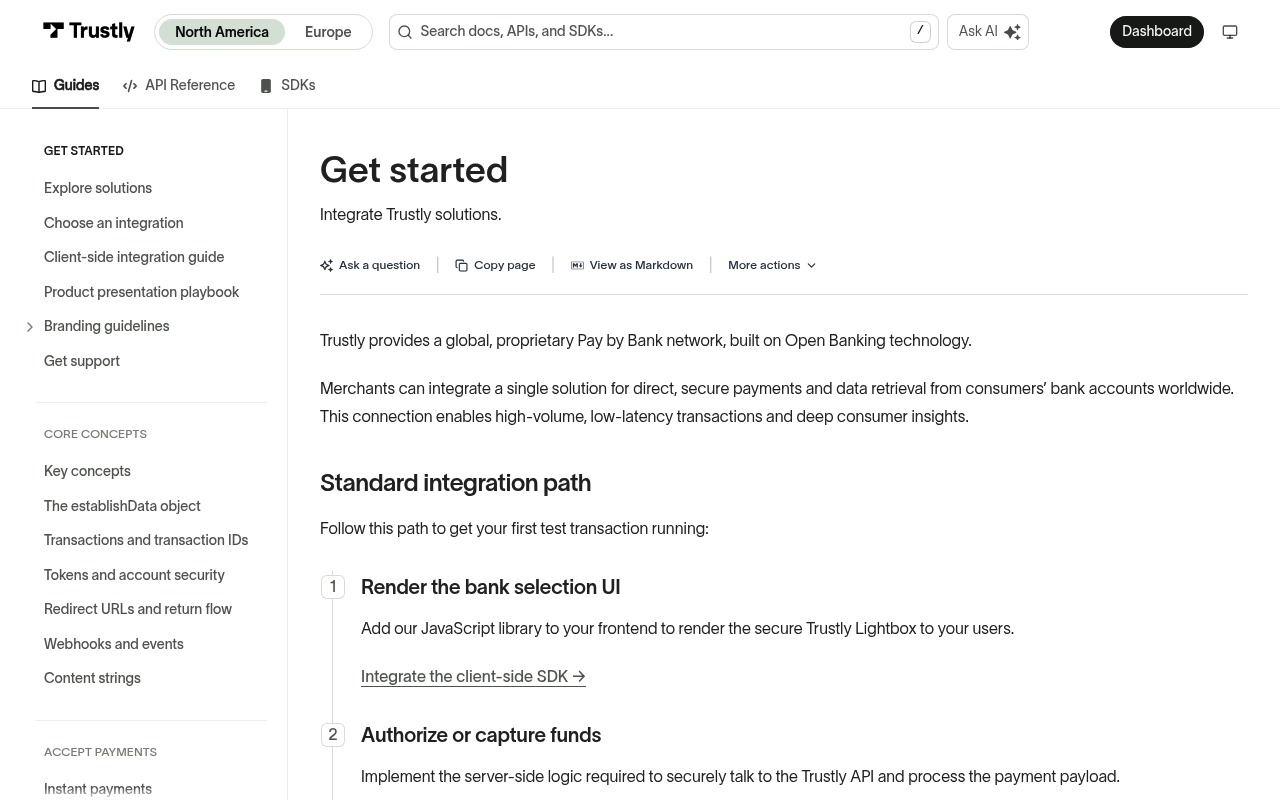Click the Trustly logo
Image resolution: width=1280 pixels, height=800 pixels.
88,32
